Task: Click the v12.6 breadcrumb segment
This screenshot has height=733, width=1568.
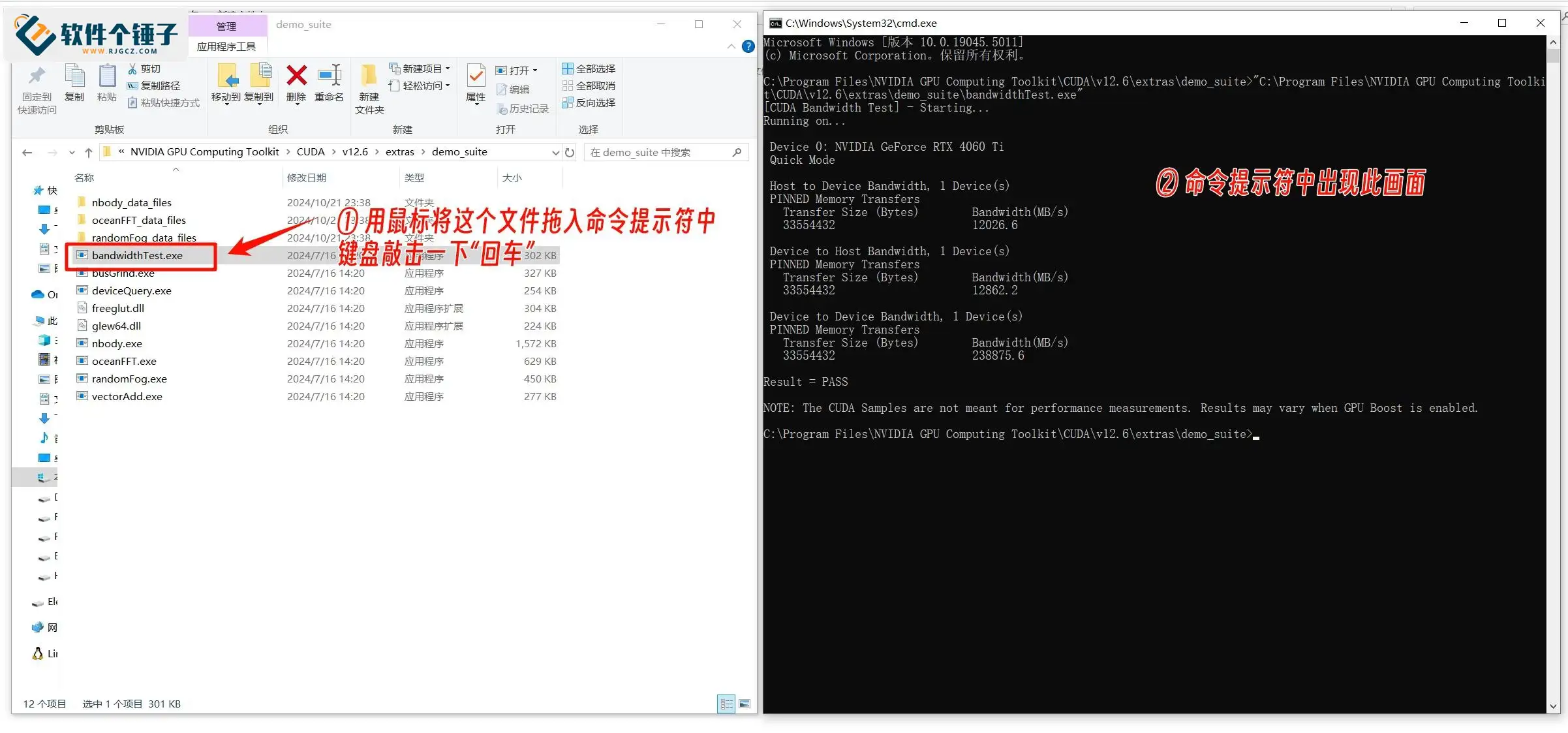Action: point(355,152)
